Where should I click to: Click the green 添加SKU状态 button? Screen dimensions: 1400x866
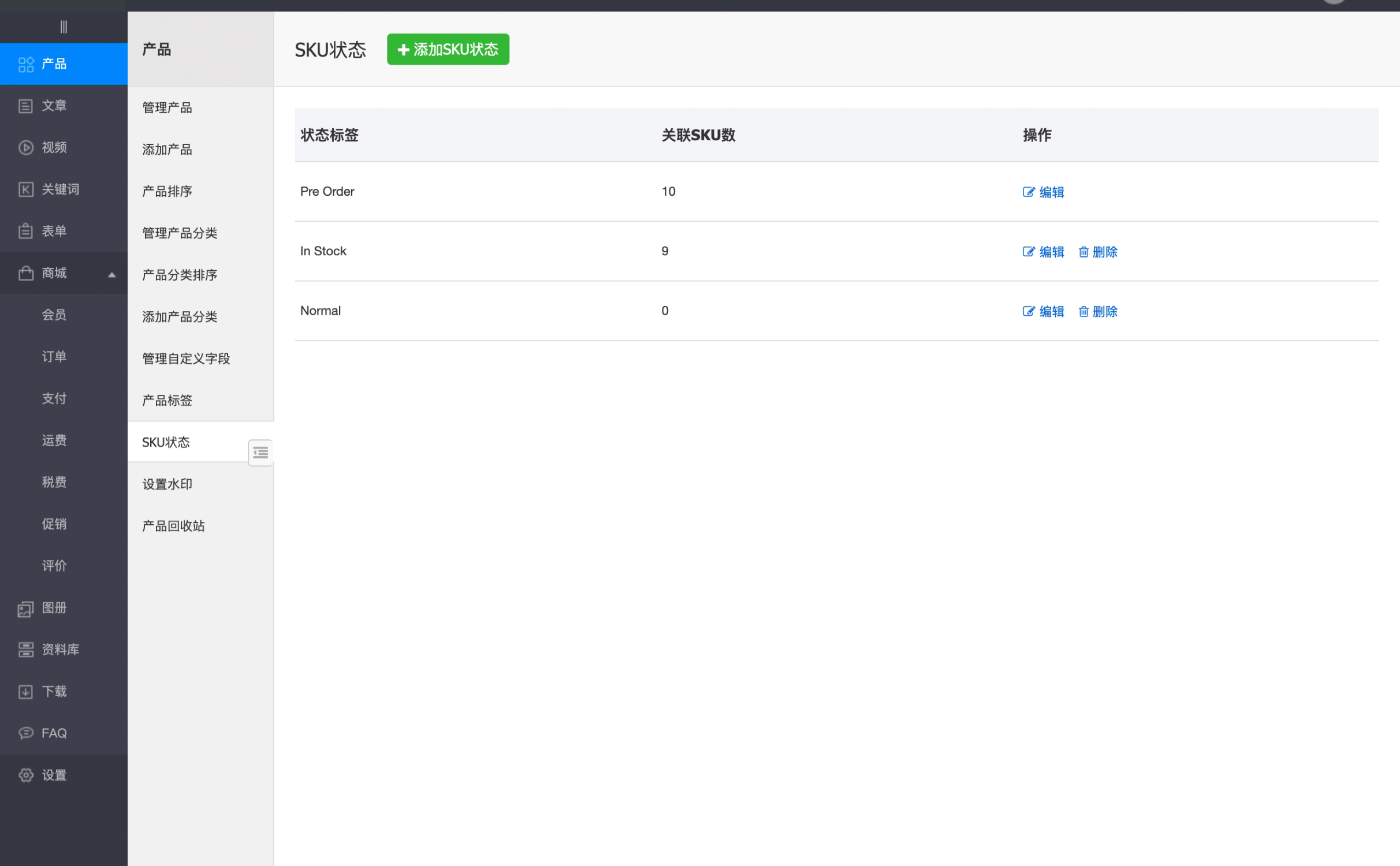[x=448, y=50]
